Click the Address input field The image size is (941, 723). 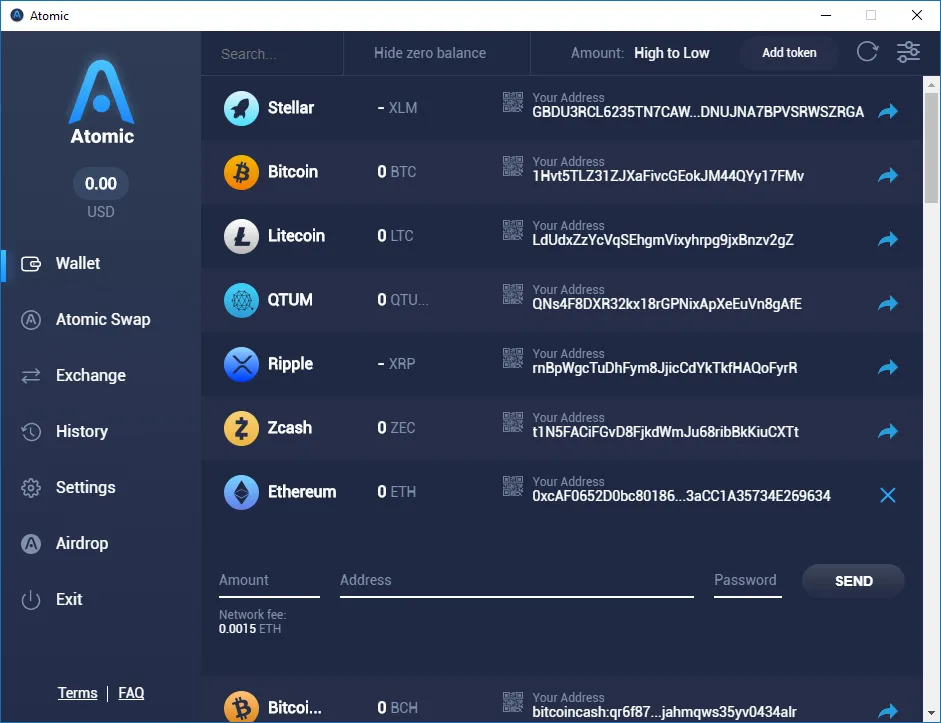tap(517, 581)
